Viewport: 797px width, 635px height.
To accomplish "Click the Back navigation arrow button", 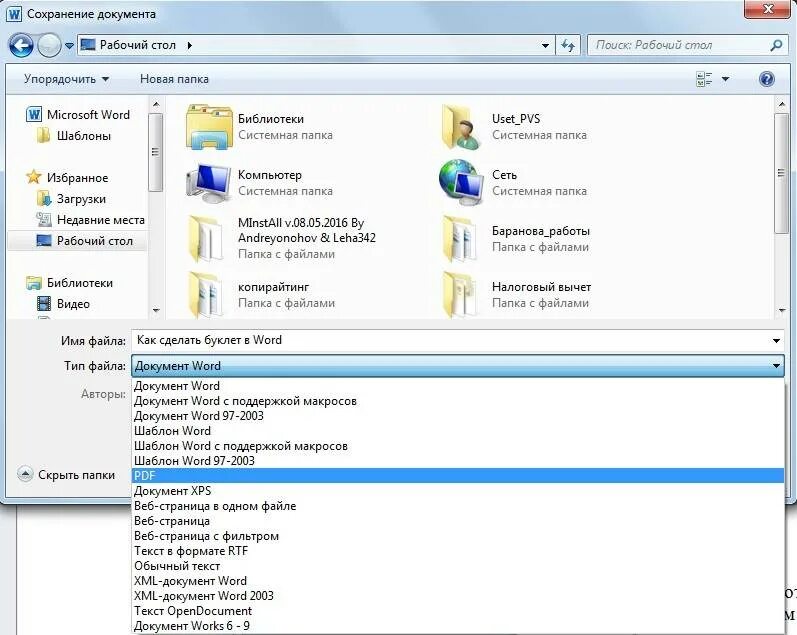I will click(x=21, y=45).
